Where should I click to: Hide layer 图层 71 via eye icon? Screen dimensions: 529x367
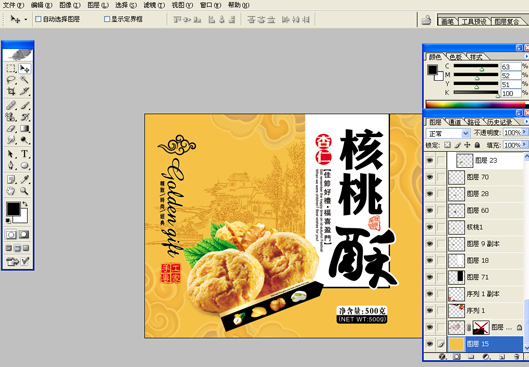[x=430, y=277]
